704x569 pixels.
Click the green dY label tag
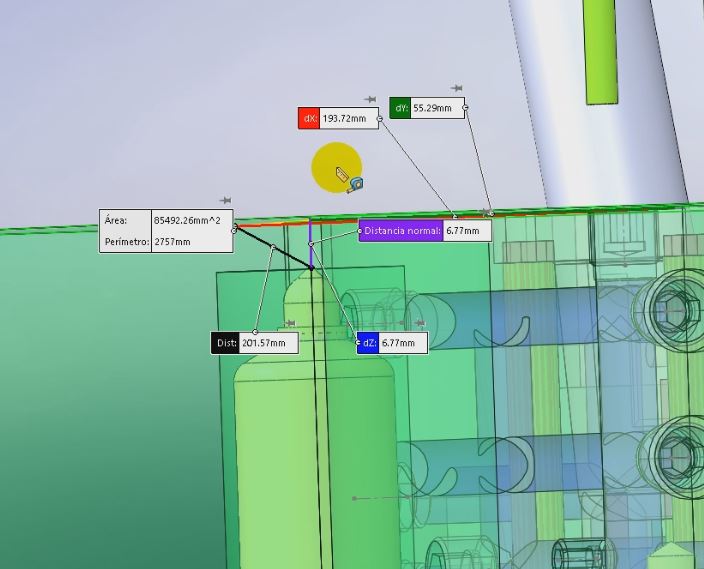[x=400, y=108]
